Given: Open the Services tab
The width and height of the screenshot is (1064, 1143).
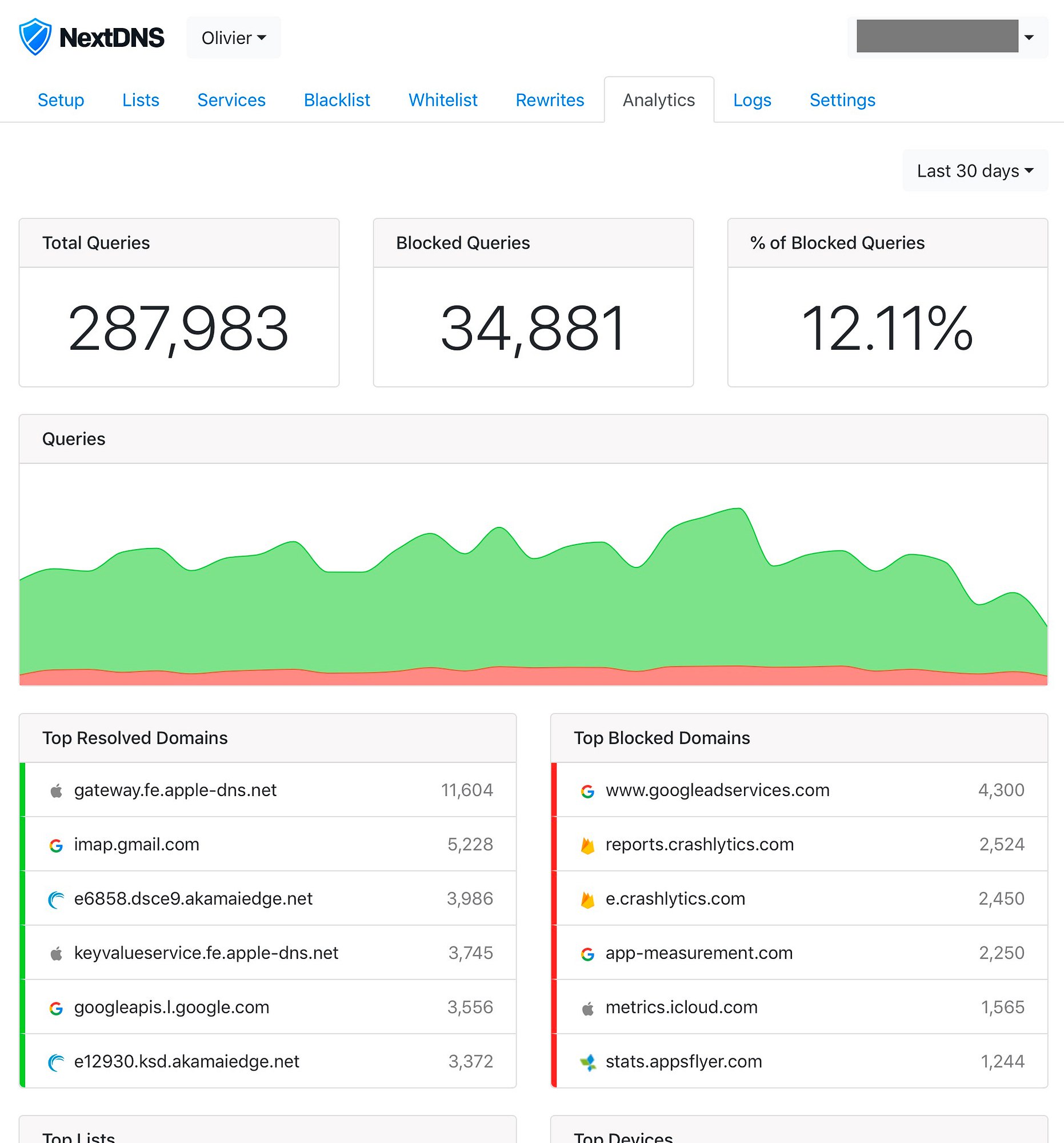Looking at the screenshot, I should point(231,100).
